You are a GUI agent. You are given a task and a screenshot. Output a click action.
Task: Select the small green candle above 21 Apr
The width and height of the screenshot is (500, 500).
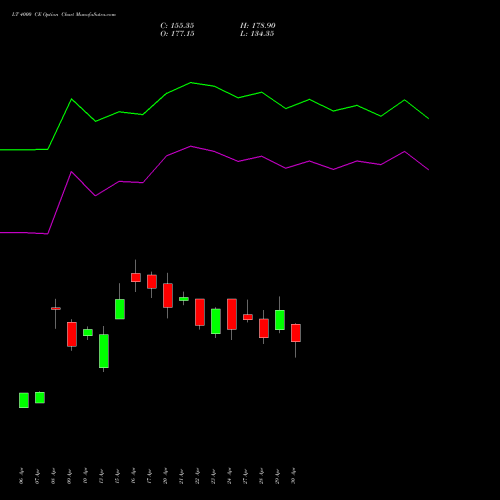184,299
